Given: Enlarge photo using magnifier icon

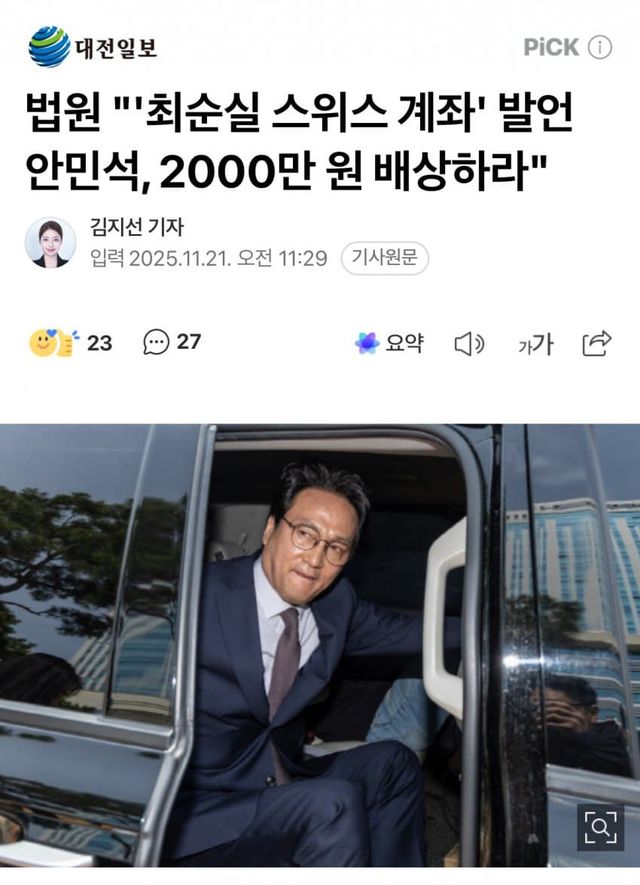Looking at the screenshot, I should [600, 827].
